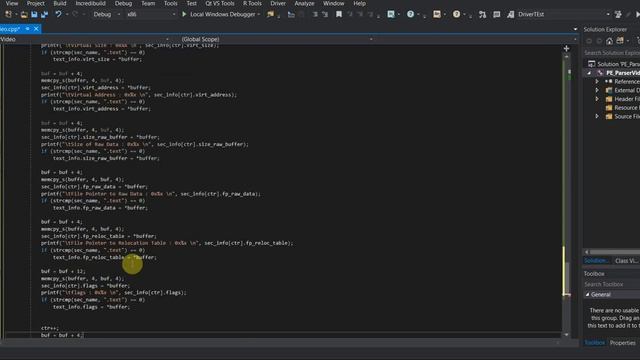The height and width of the screenshot is (360, 640).
Task: Click the teal circular help icon
Action: [410, 14]
